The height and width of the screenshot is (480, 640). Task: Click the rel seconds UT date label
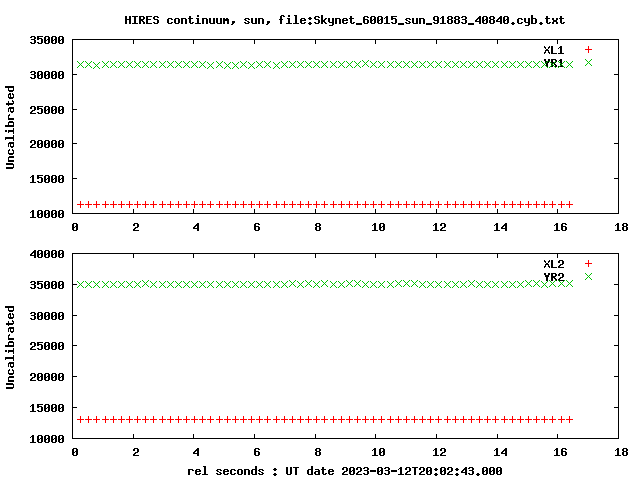344,471
